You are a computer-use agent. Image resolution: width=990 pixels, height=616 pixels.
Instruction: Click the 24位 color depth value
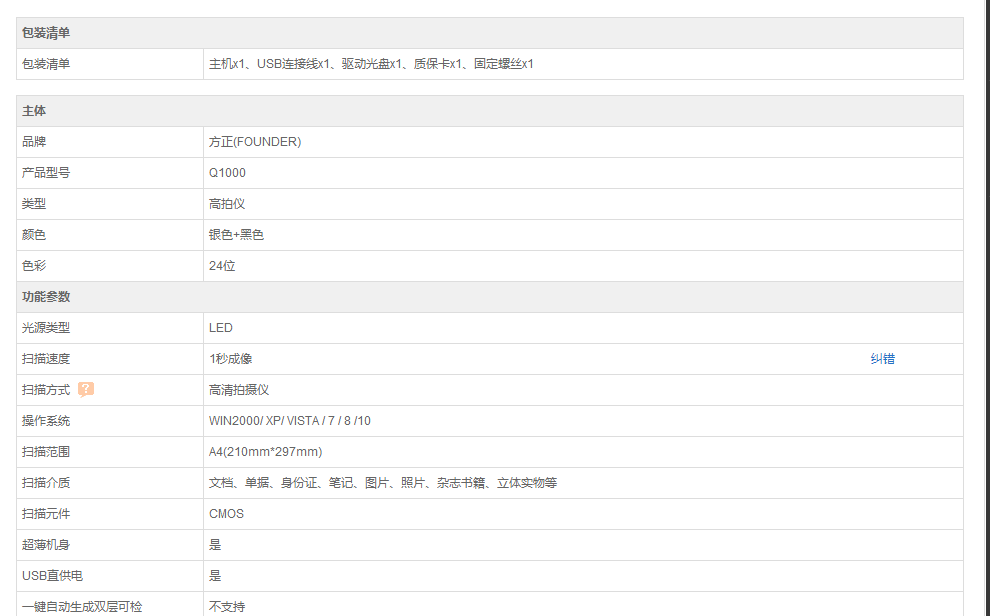pyautogui.click(x=222, y=265)
